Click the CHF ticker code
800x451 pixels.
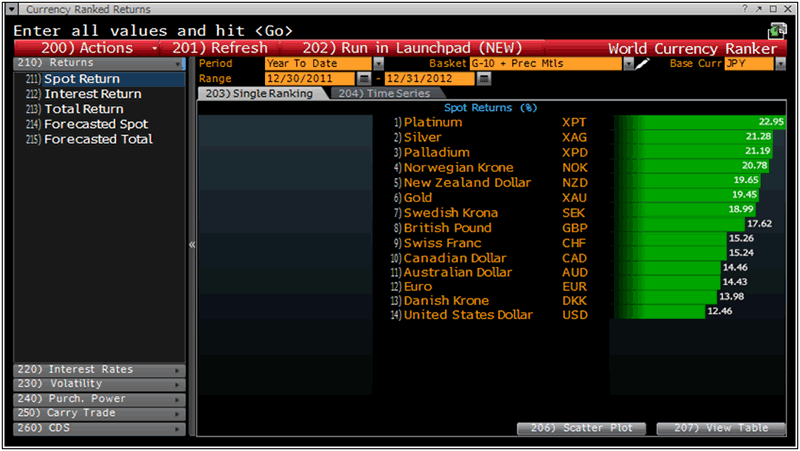574,243
